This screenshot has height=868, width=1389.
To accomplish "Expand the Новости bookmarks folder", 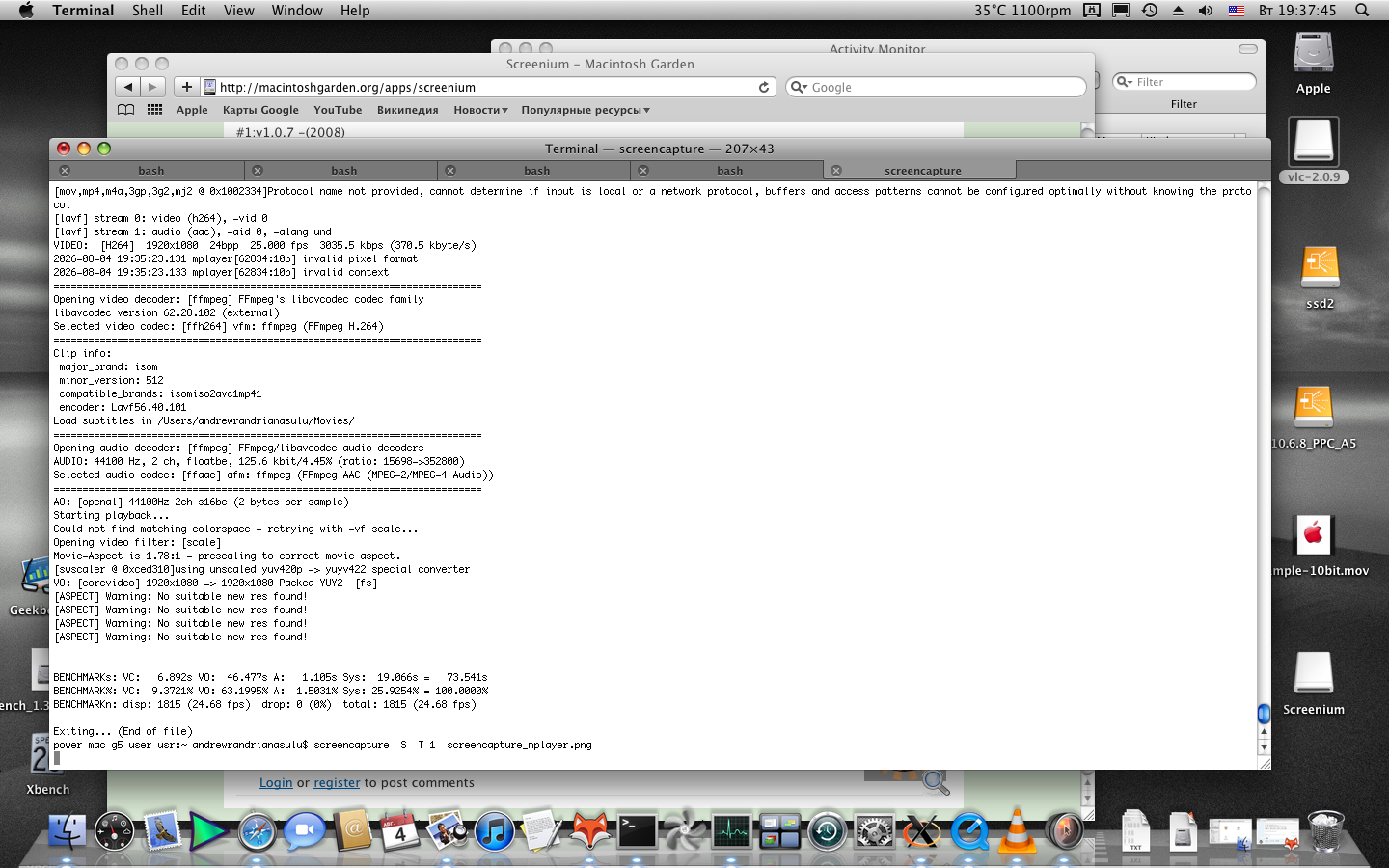I will click(x=480, y=110).
